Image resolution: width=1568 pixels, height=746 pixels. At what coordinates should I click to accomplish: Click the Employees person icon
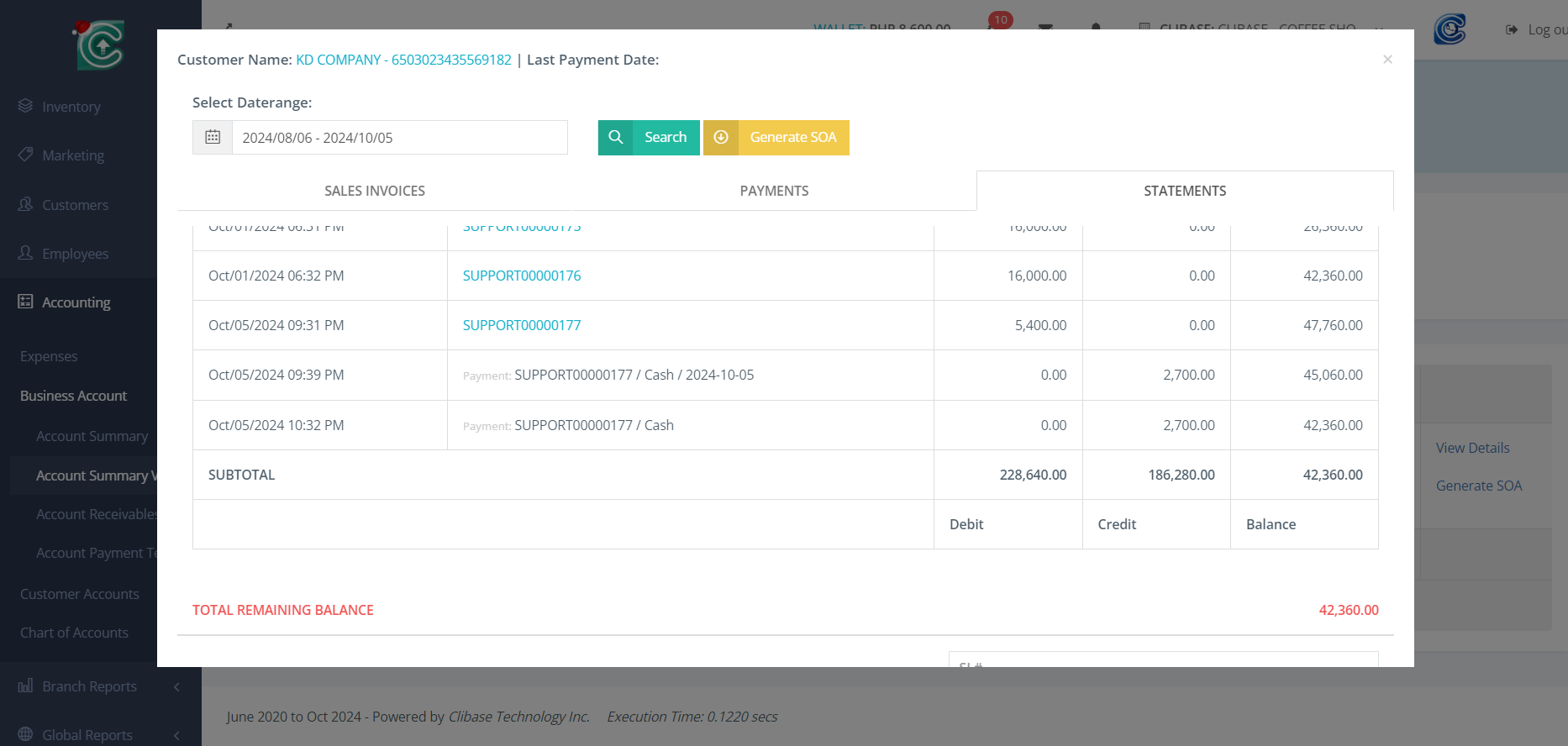25,254
